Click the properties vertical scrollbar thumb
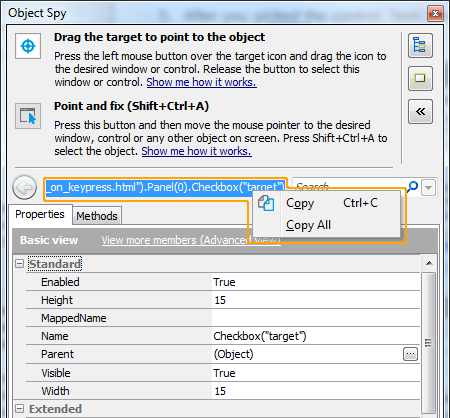The height and width of the screenshot is (418, 450). [429, 343]
